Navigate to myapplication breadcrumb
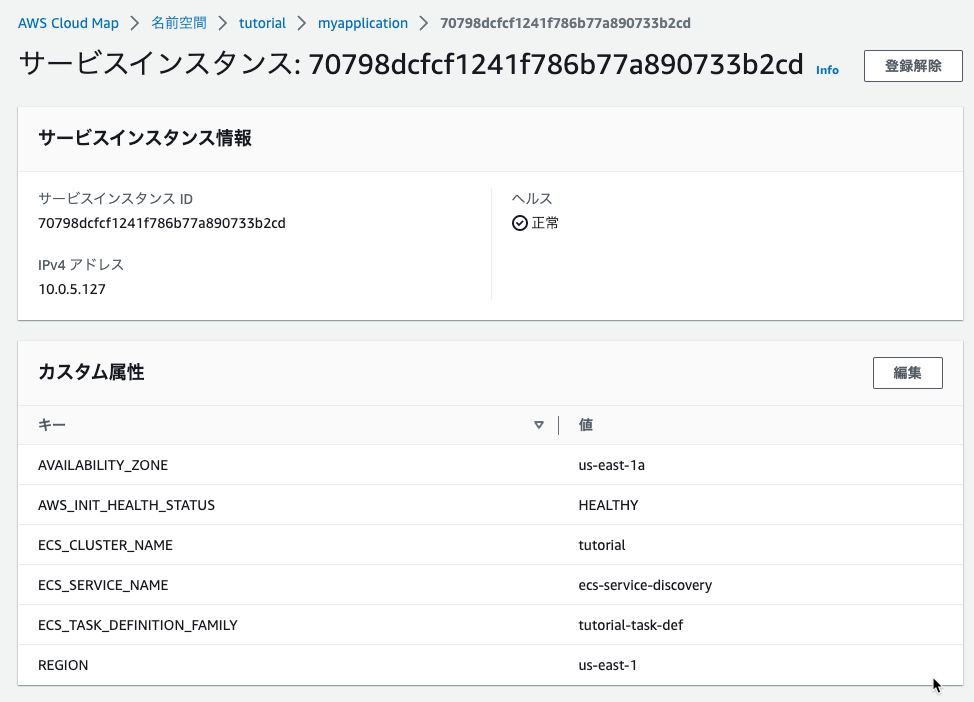 point(363,24)
